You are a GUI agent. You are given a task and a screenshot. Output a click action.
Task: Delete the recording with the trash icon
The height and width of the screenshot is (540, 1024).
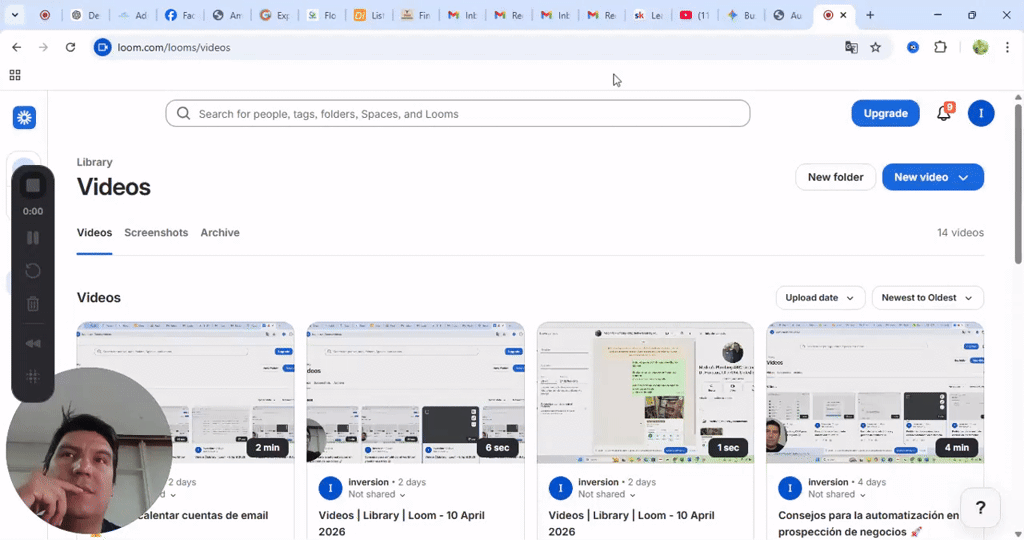[x=33, y=304]
